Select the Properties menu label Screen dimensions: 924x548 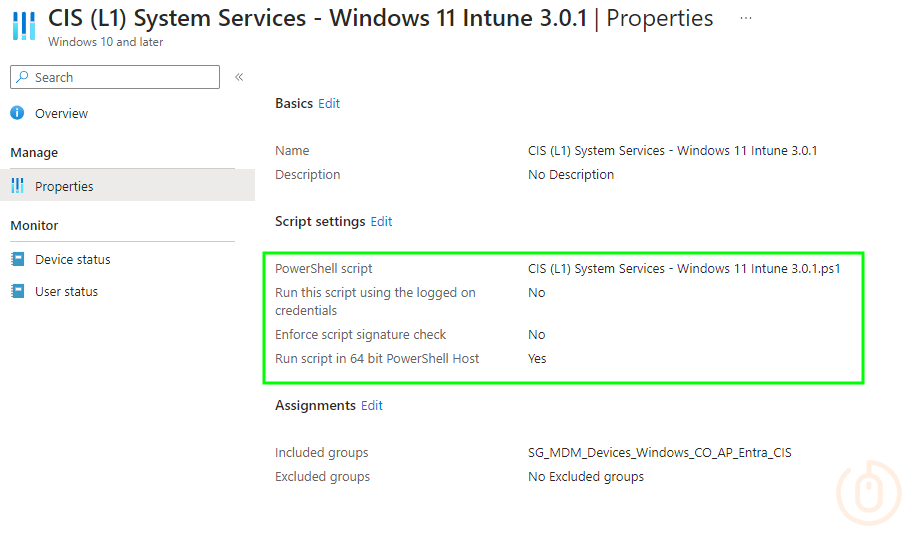pos(64,187)
